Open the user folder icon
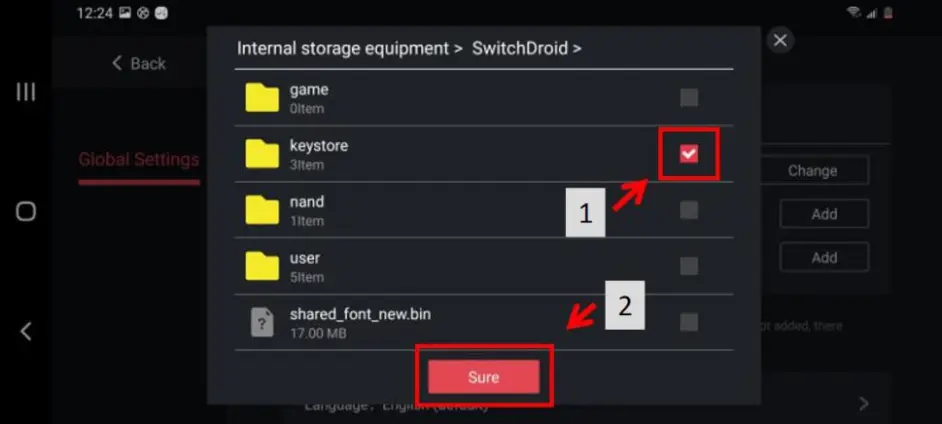Screen dimensions: 942x424 pos(262,265)
